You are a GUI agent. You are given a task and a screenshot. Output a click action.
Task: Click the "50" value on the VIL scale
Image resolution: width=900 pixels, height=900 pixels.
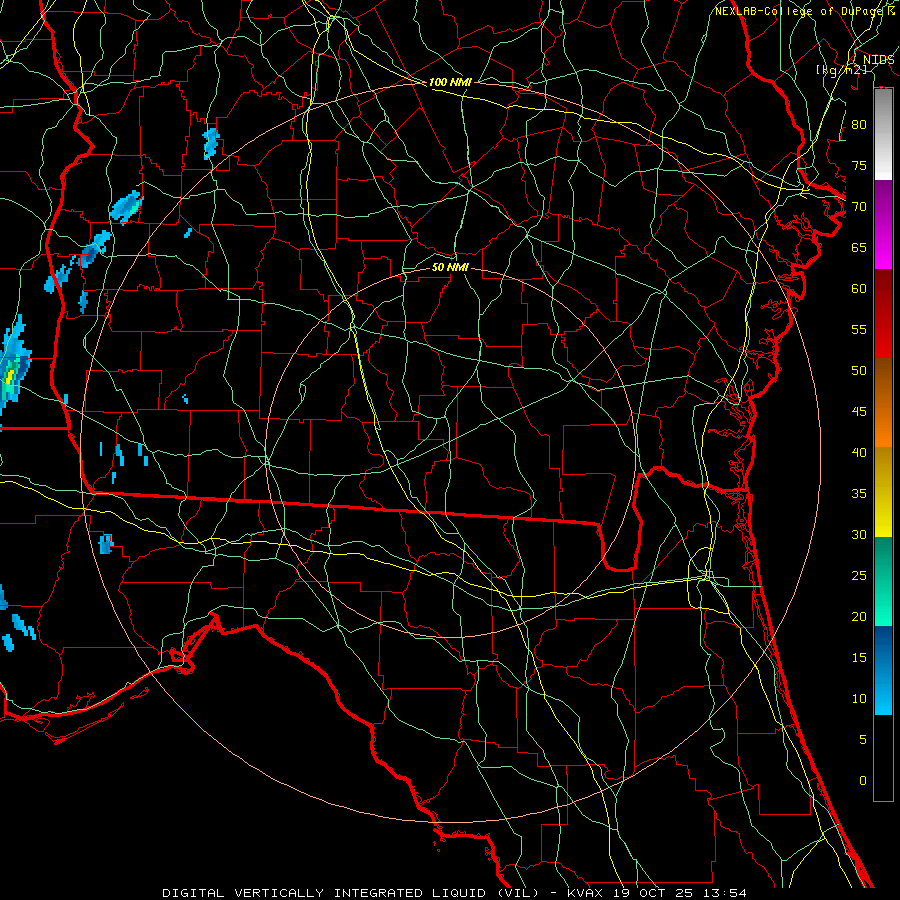859,371
